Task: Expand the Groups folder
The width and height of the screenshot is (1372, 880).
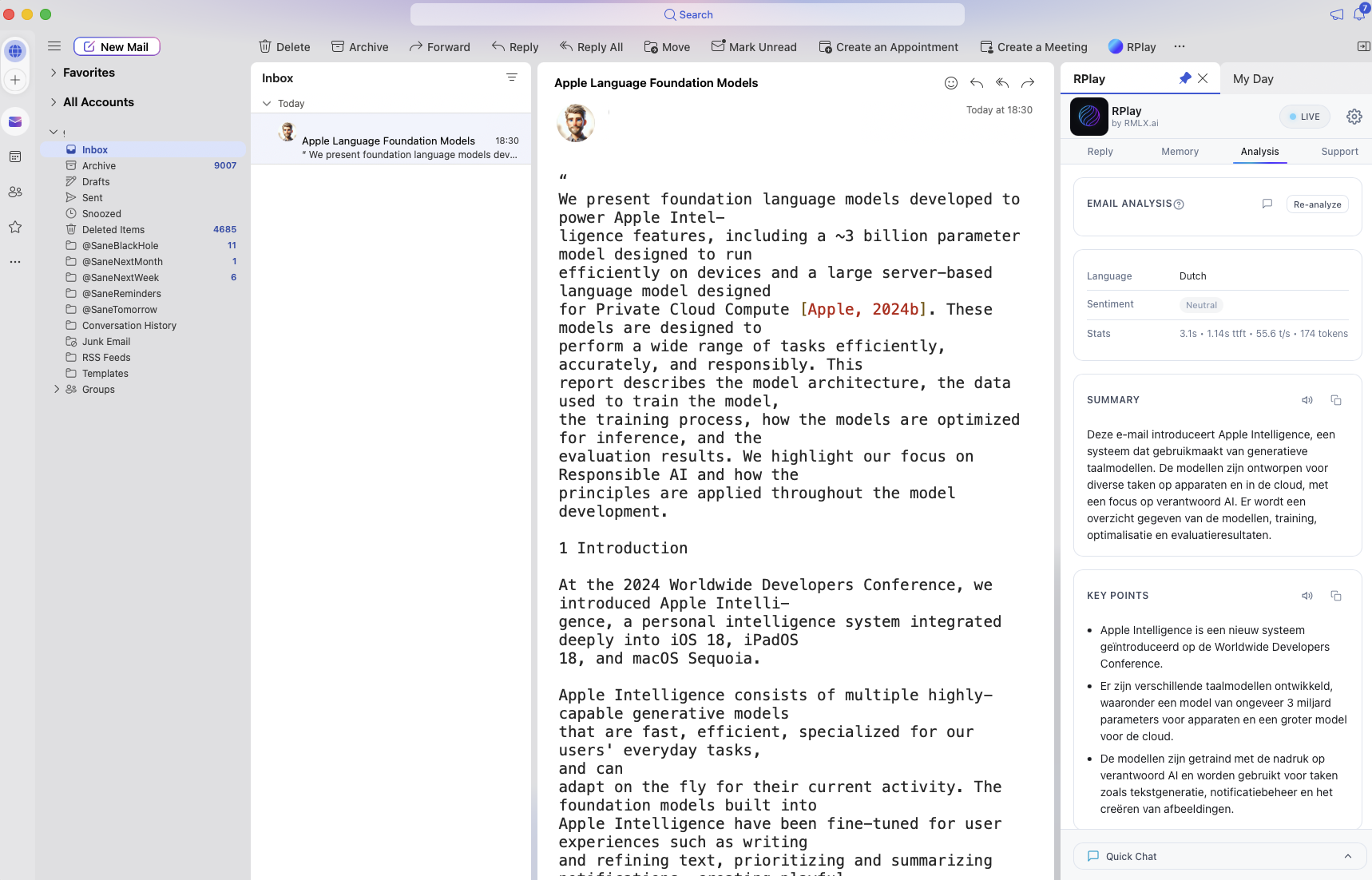Action: tap(56, 390)
